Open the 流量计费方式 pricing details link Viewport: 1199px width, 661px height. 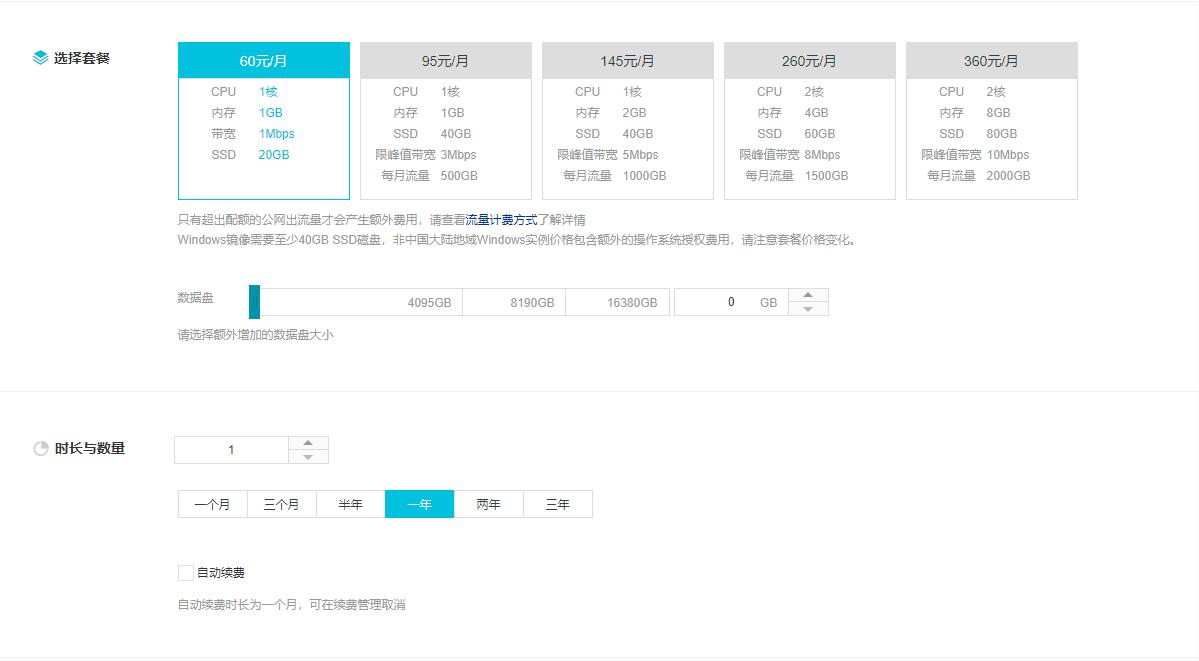(x=502, y=221)
